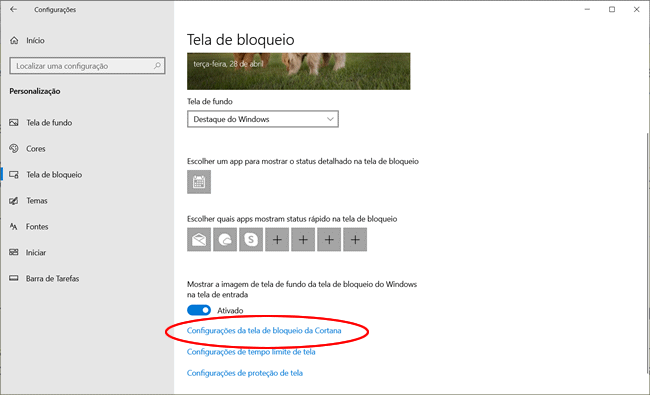Select the Mail quick status icon
The image size is (650, 395).
[x=199, y=240]
